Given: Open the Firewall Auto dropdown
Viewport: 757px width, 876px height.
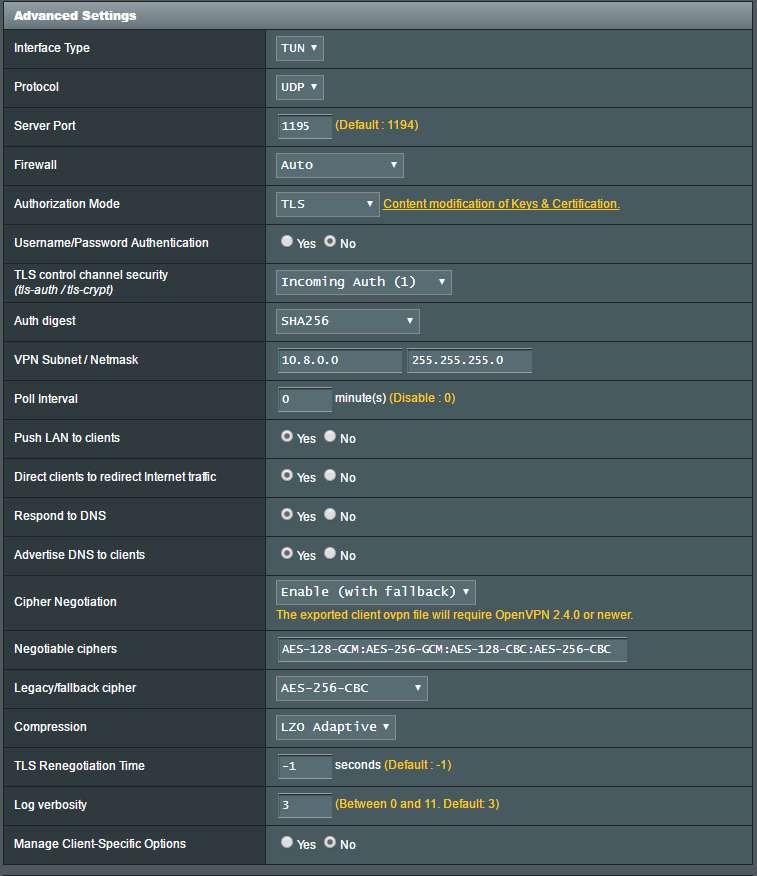Looking at the screenshot, I should 340,165.
